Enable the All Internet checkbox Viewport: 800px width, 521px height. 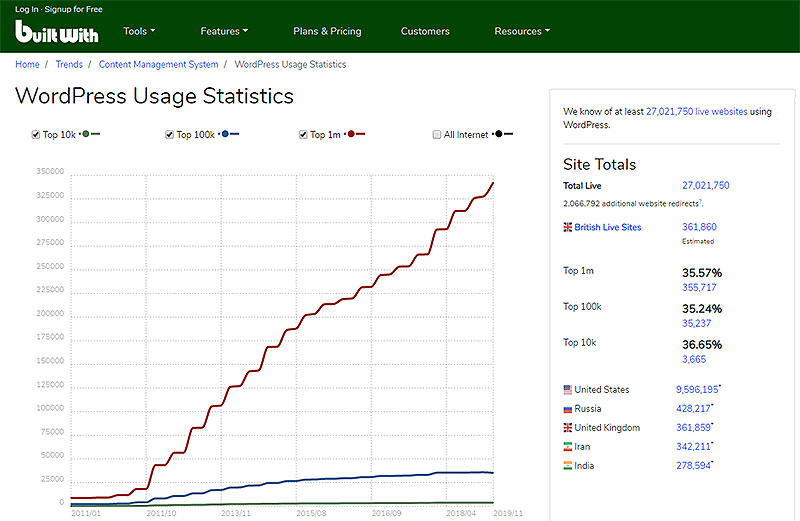(x=437, y=135)
